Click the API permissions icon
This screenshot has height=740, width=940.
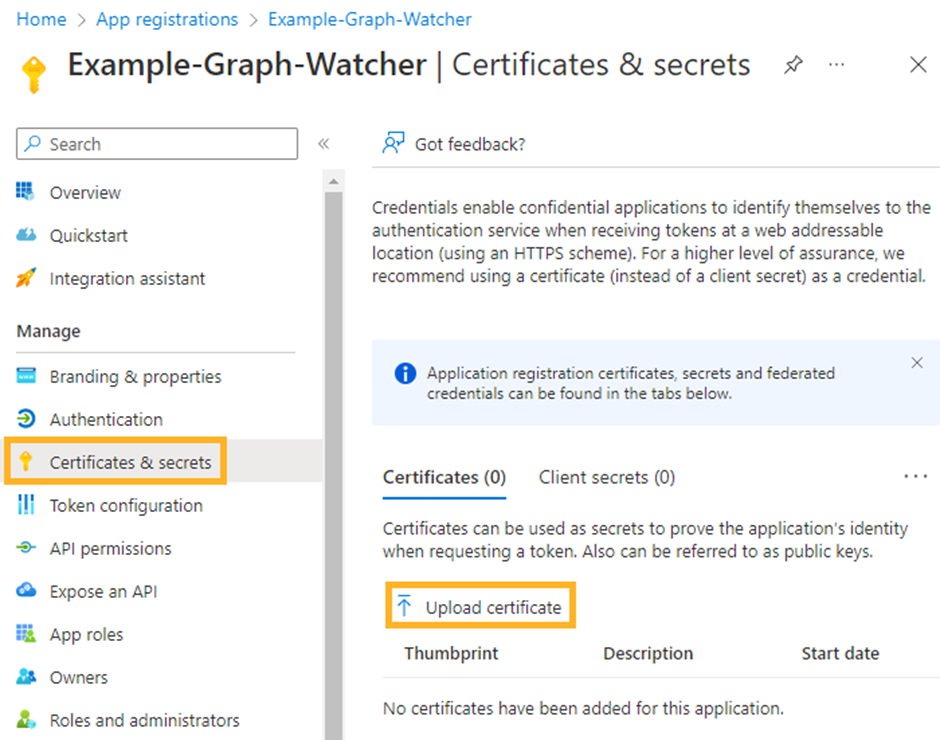(26, 548)
